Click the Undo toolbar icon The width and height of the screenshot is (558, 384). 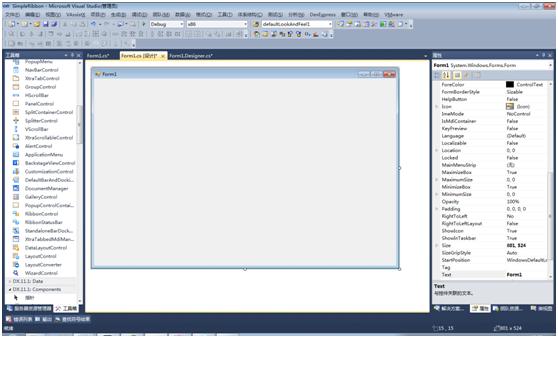coord(93,24)
